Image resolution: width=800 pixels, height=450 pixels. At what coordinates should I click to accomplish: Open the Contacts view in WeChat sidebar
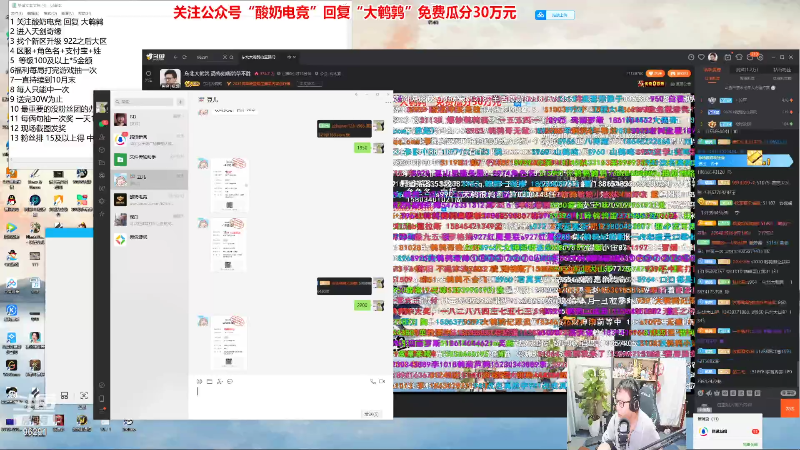point(102,137)
